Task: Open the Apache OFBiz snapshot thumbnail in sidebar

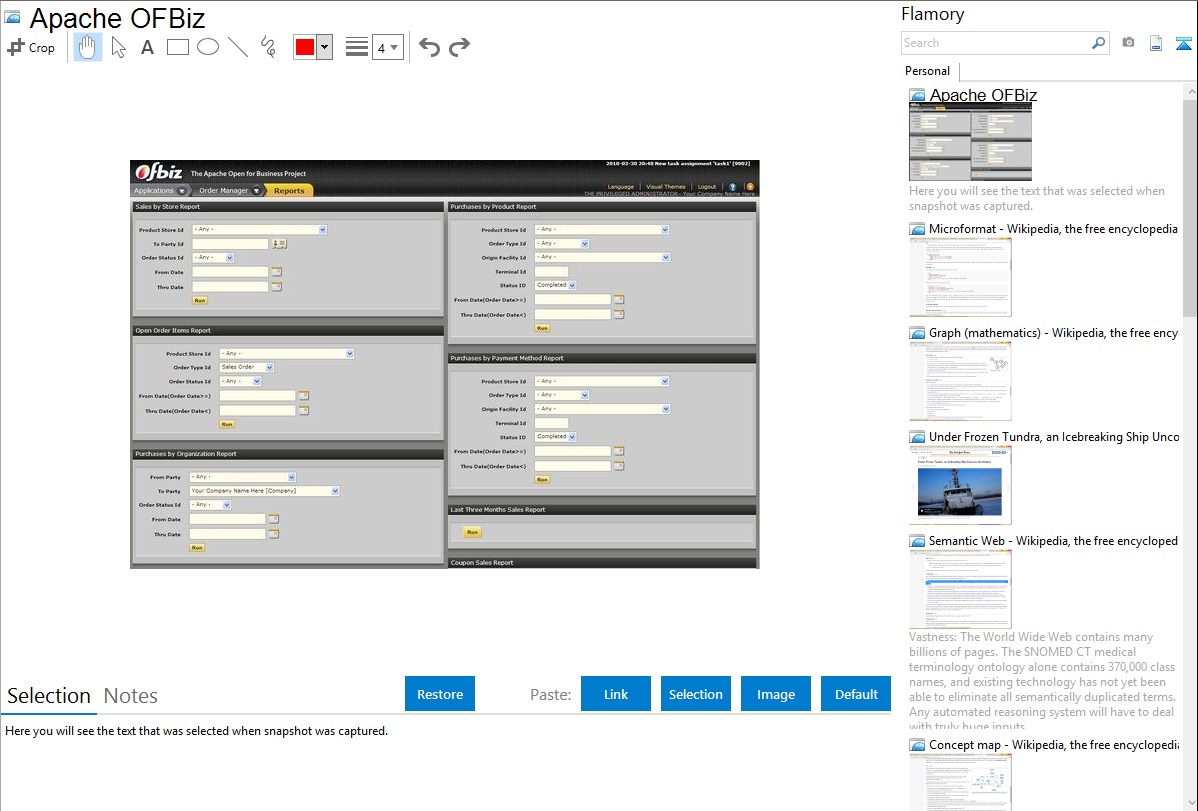Action: (970, 142)
